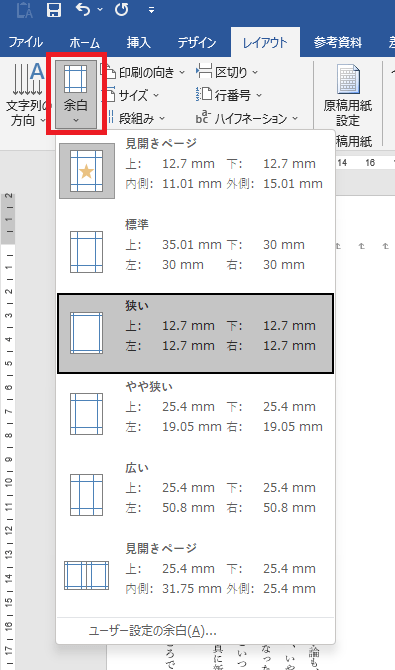Click the starred margin thumbnail icon

(x=87, y=171)
